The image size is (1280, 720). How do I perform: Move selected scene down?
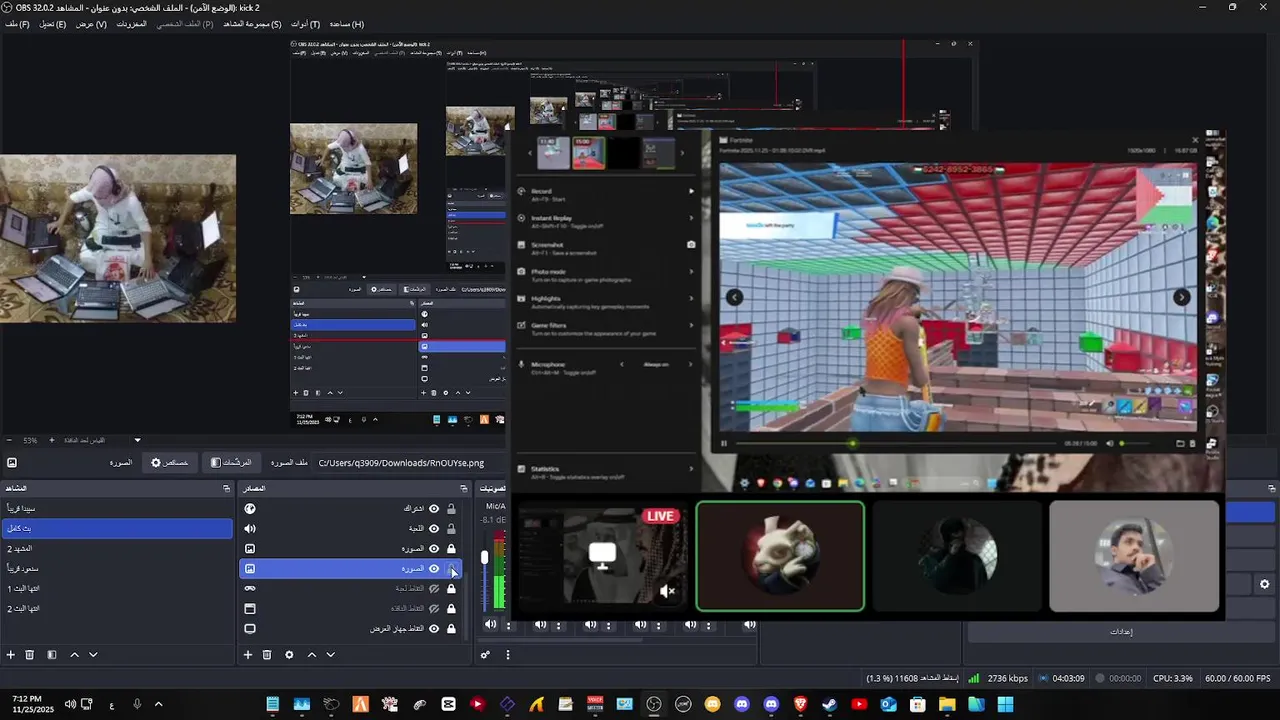pyautogui.click(x=93, y=655)
